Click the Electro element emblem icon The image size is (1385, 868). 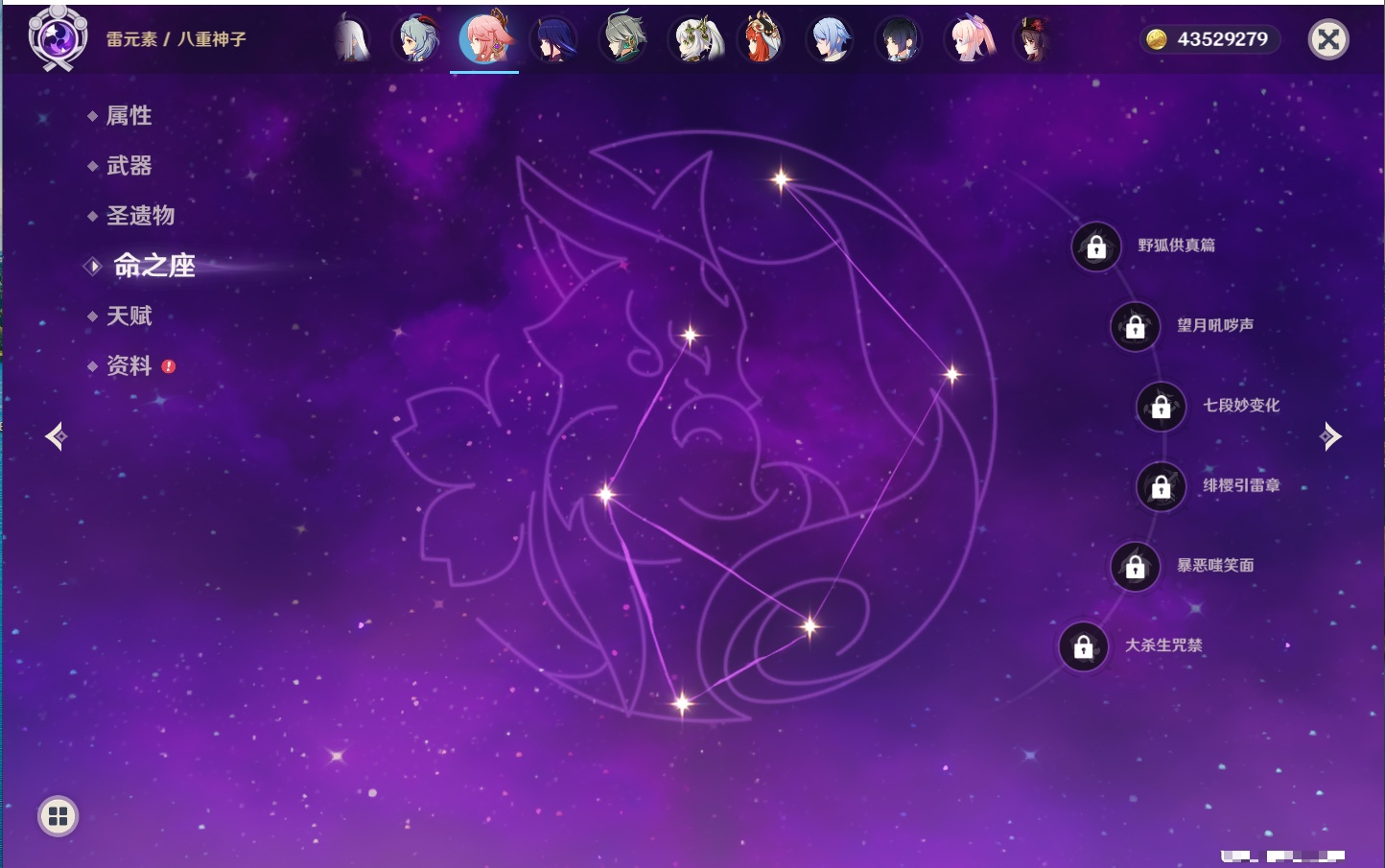58,38
